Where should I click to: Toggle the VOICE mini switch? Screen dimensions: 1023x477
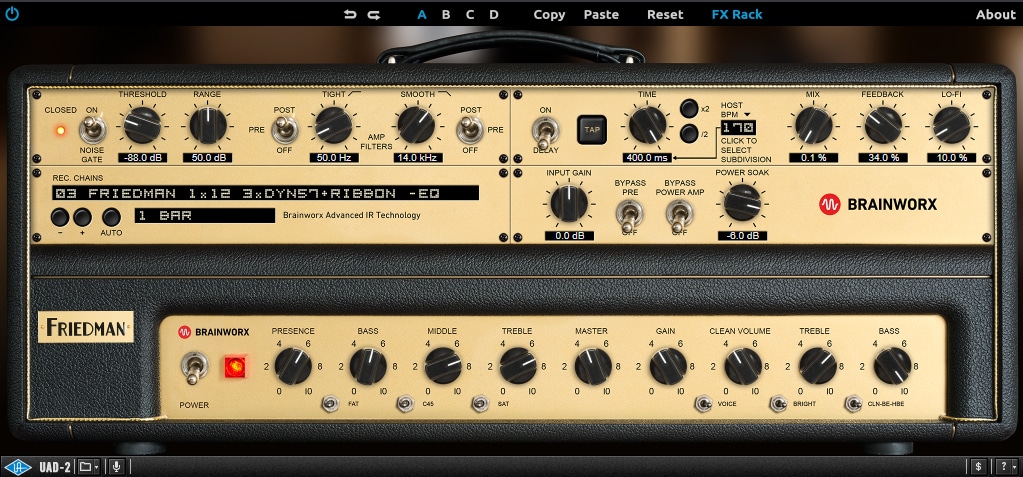703,404
